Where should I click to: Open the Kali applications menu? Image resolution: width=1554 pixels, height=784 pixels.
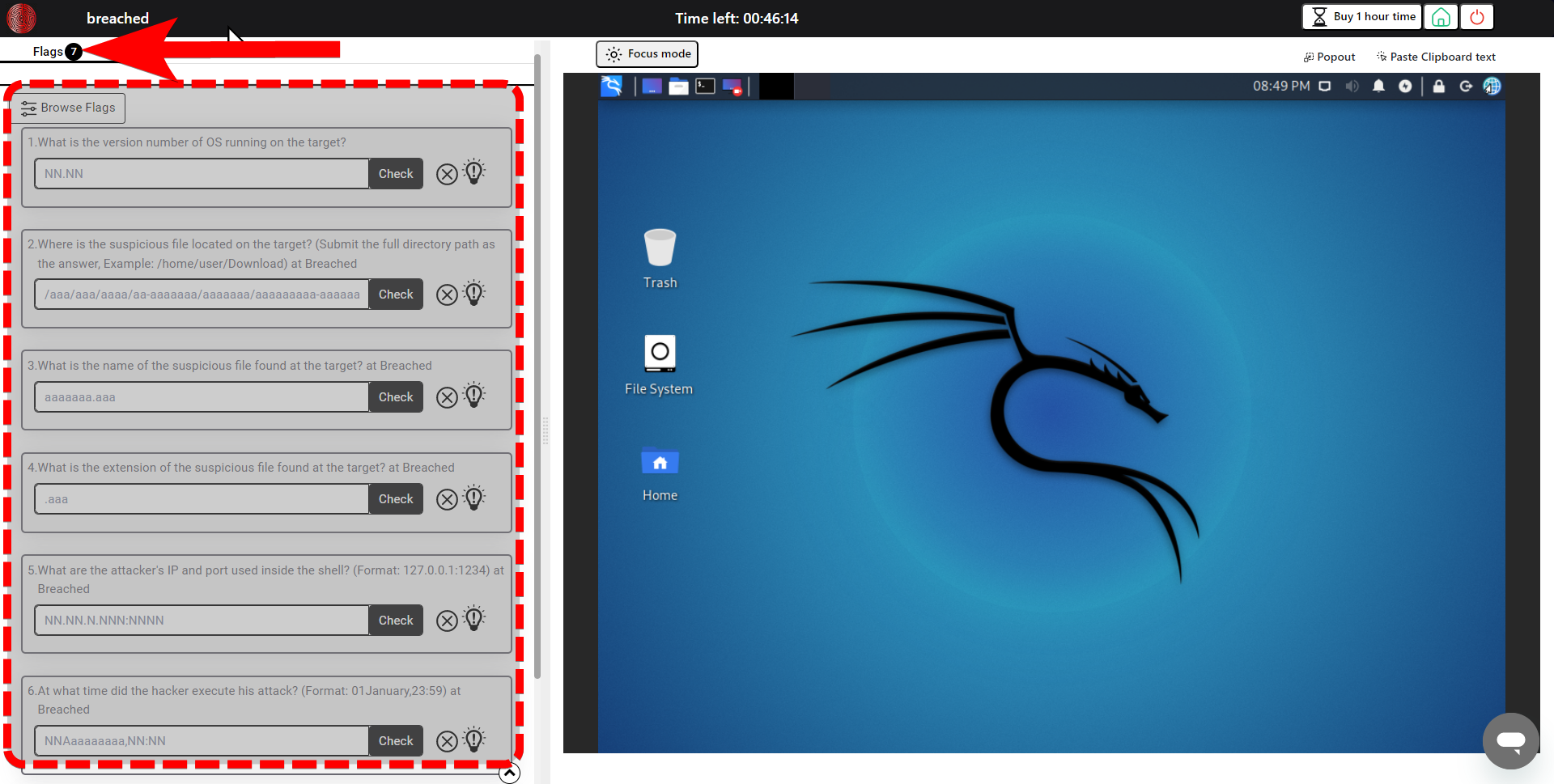612,86
